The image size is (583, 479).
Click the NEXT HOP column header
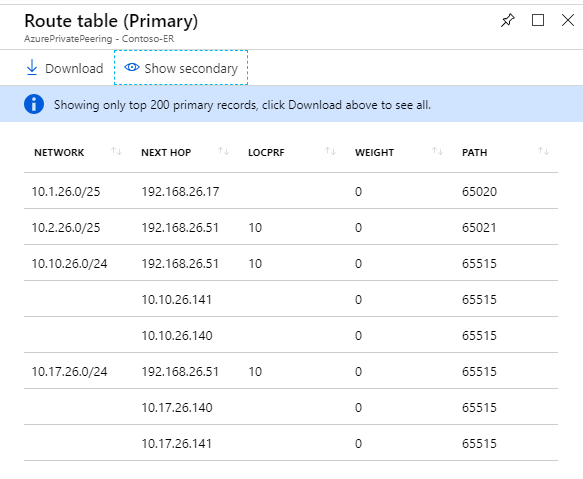click(166, 152)
